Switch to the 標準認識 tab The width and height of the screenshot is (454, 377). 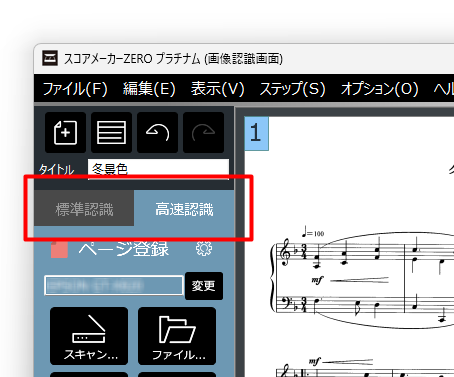click(x=84, y=208)
